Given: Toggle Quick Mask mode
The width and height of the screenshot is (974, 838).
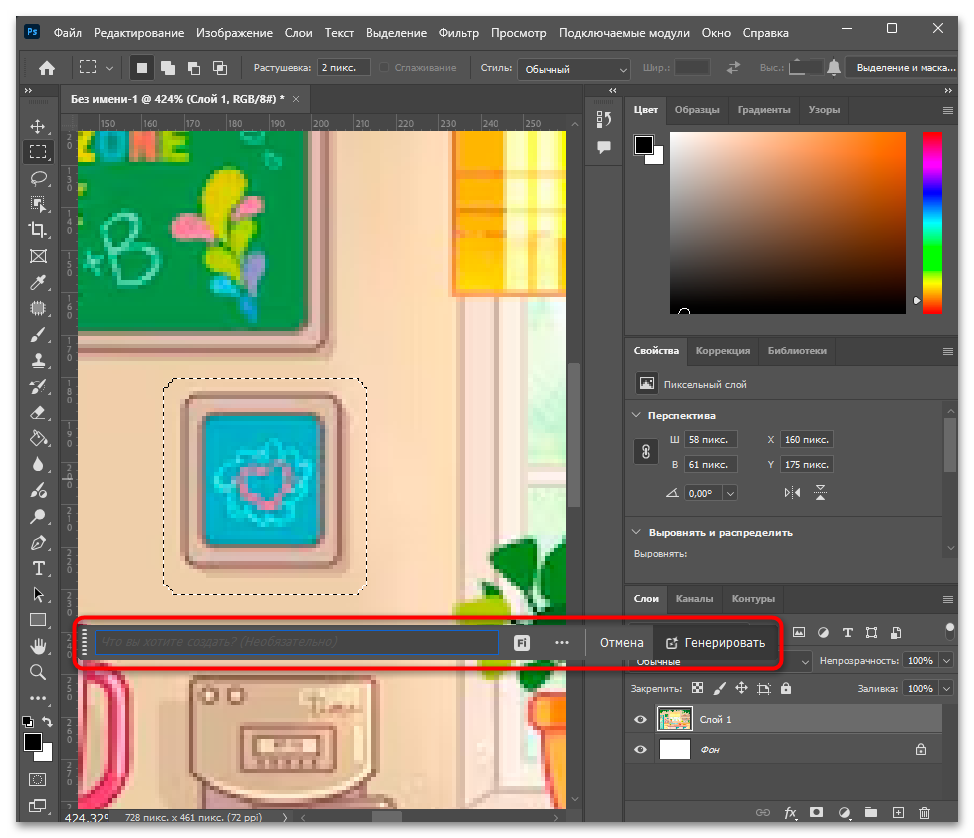Looking at the screenshot, I should pos(37,779).
